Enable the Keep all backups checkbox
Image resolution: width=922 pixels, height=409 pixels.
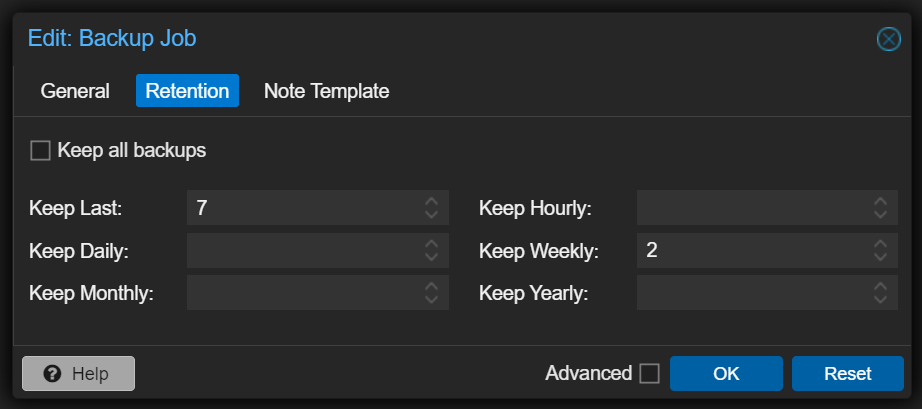[x=40, y=151]
